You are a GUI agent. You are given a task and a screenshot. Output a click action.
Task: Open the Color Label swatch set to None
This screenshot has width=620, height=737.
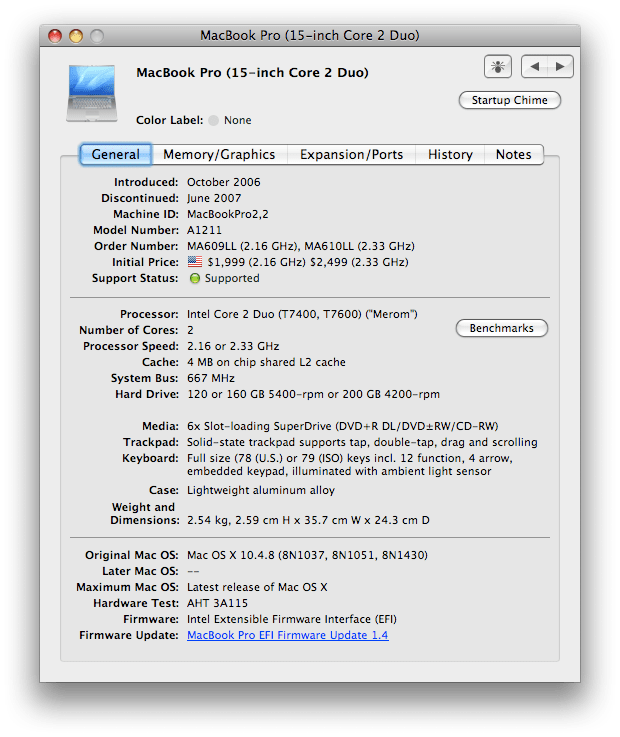[213, 120]
